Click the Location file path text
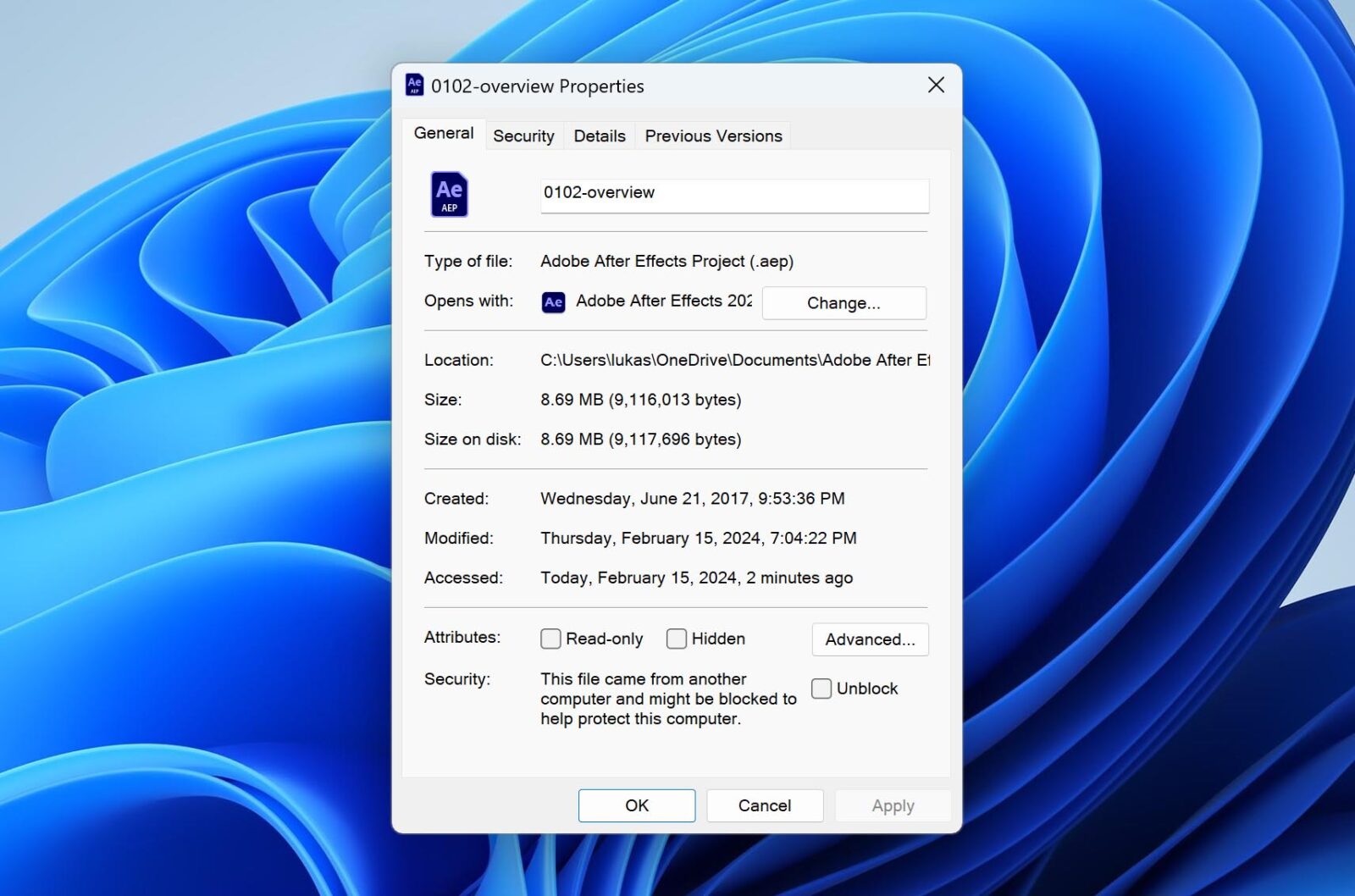Viewport: 1355px width, 896px height. [733, 360]
